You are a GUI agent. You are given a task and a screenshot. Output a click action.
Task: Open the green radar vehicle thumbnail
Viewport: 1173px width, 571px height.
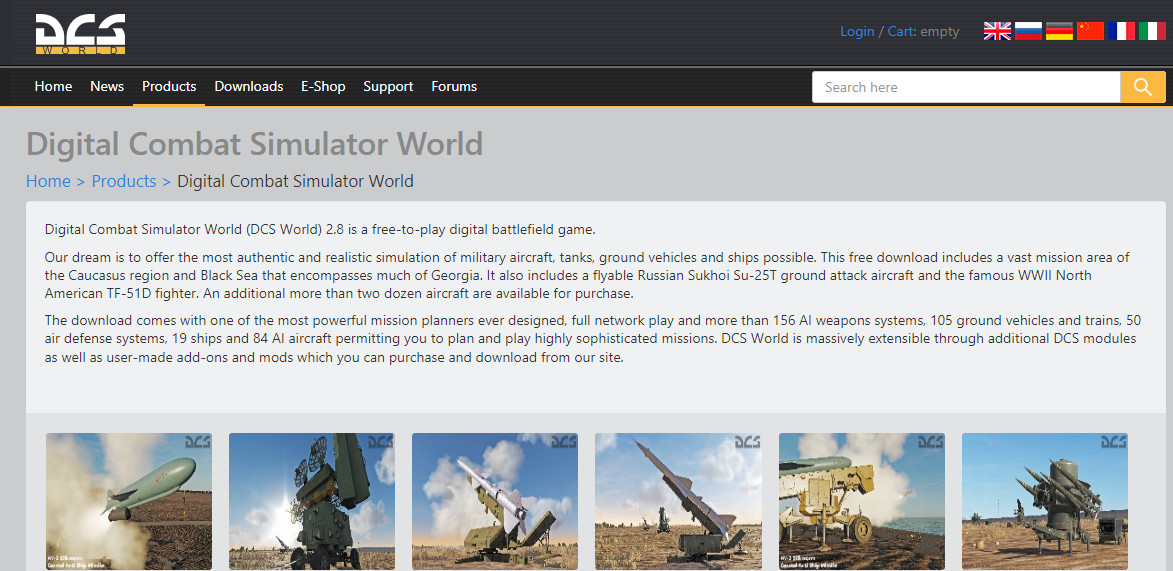[312, 501]
